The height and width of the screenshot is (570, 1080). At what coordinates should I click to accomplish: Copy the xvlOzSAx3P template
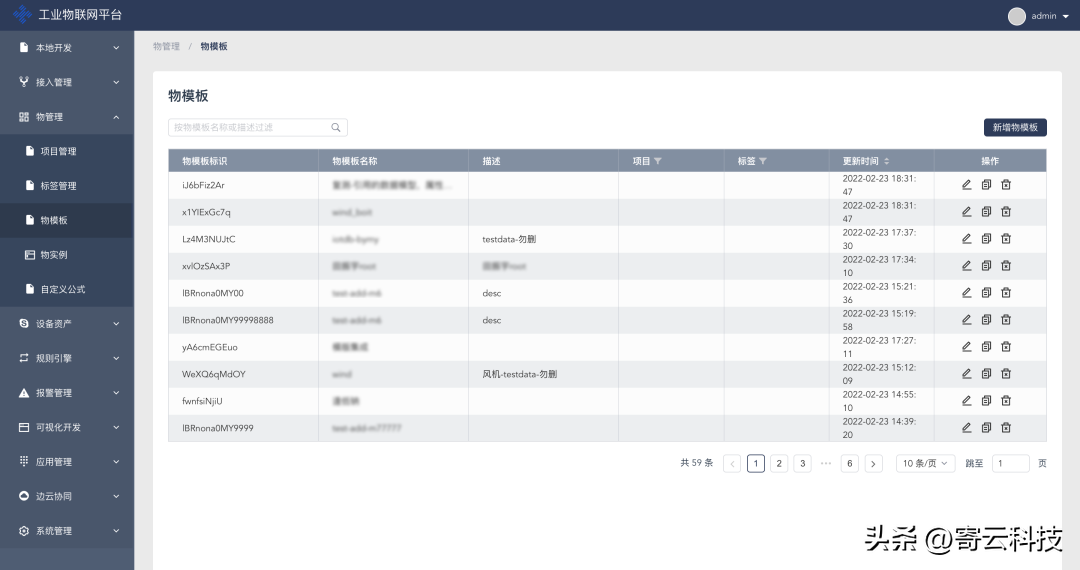pos(986,266)
